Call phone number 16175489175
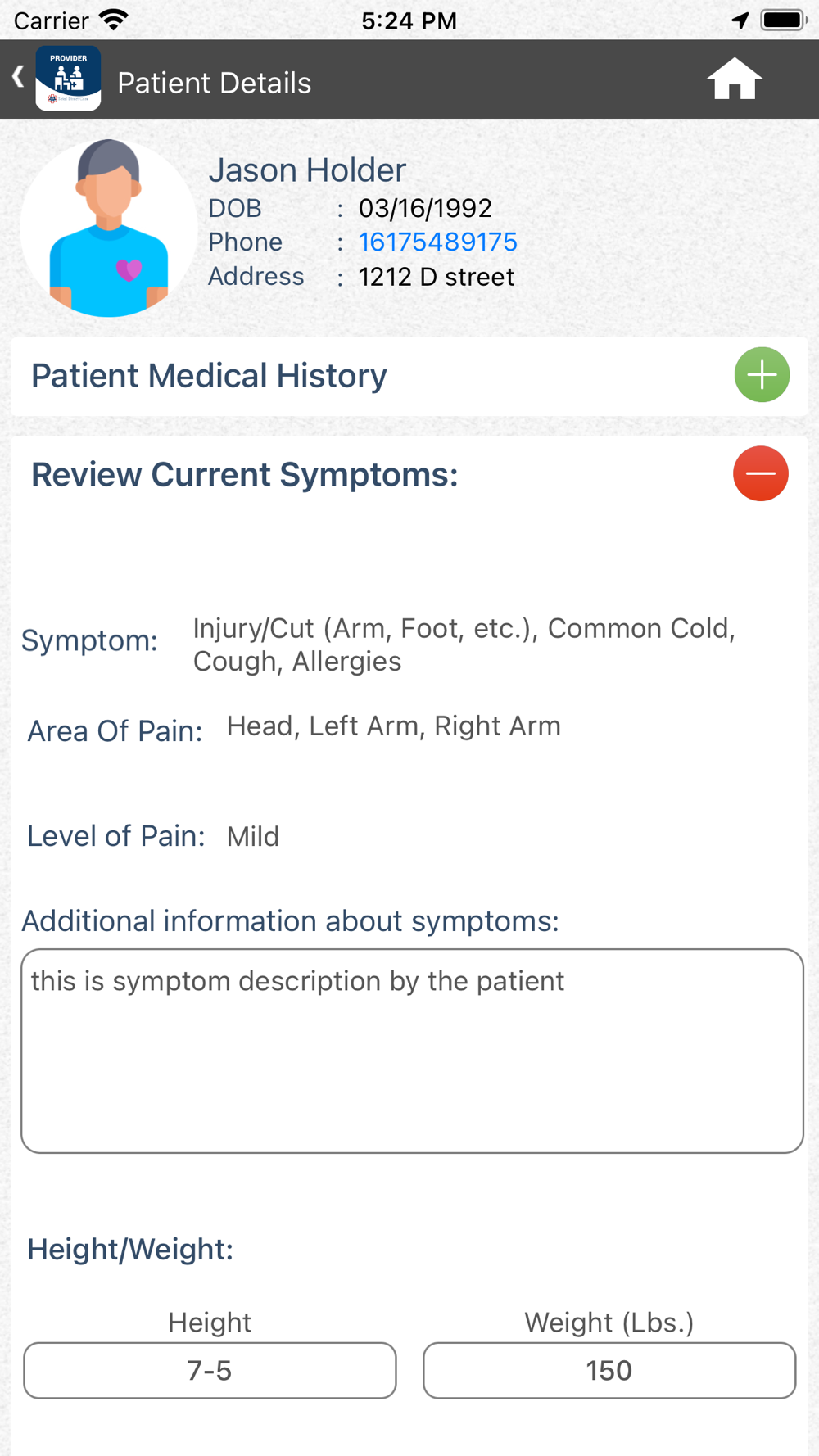 (437, 242)
